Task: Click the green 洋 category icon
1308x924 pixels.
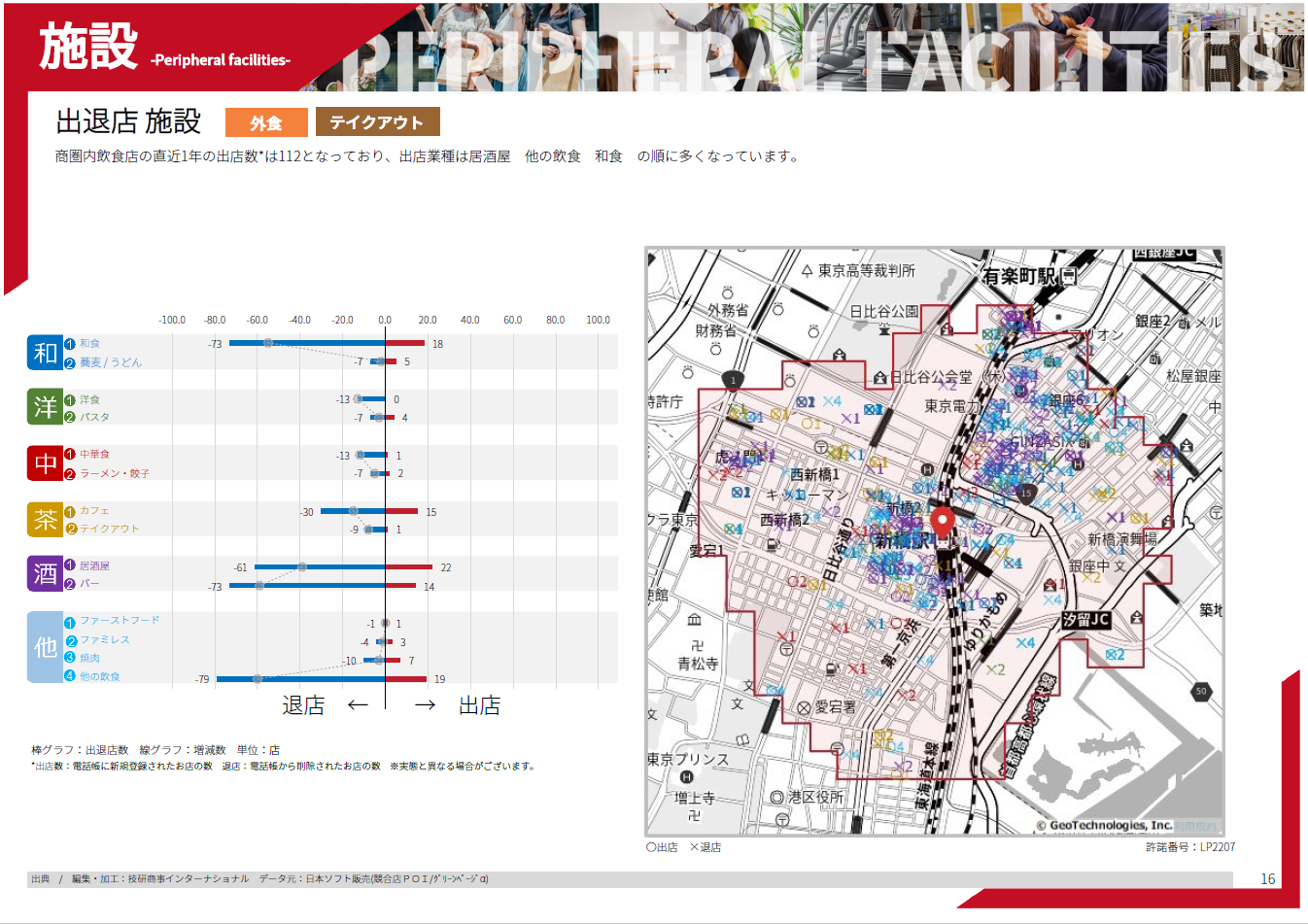Action: [46, 408]
